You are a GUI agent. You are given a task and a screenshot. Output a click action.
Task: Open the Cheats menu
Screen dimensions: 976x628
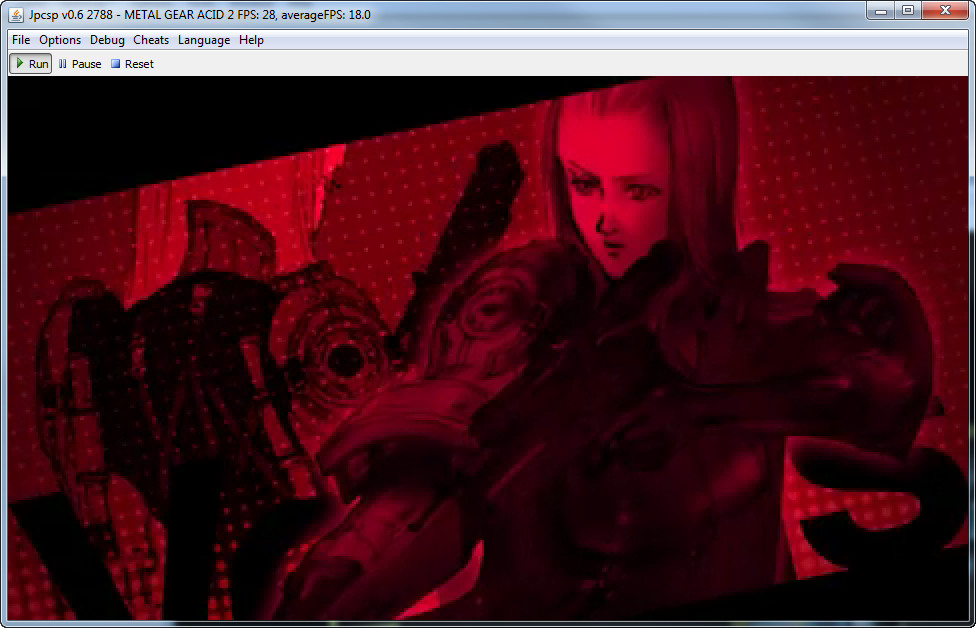click(x=151, y=40)
